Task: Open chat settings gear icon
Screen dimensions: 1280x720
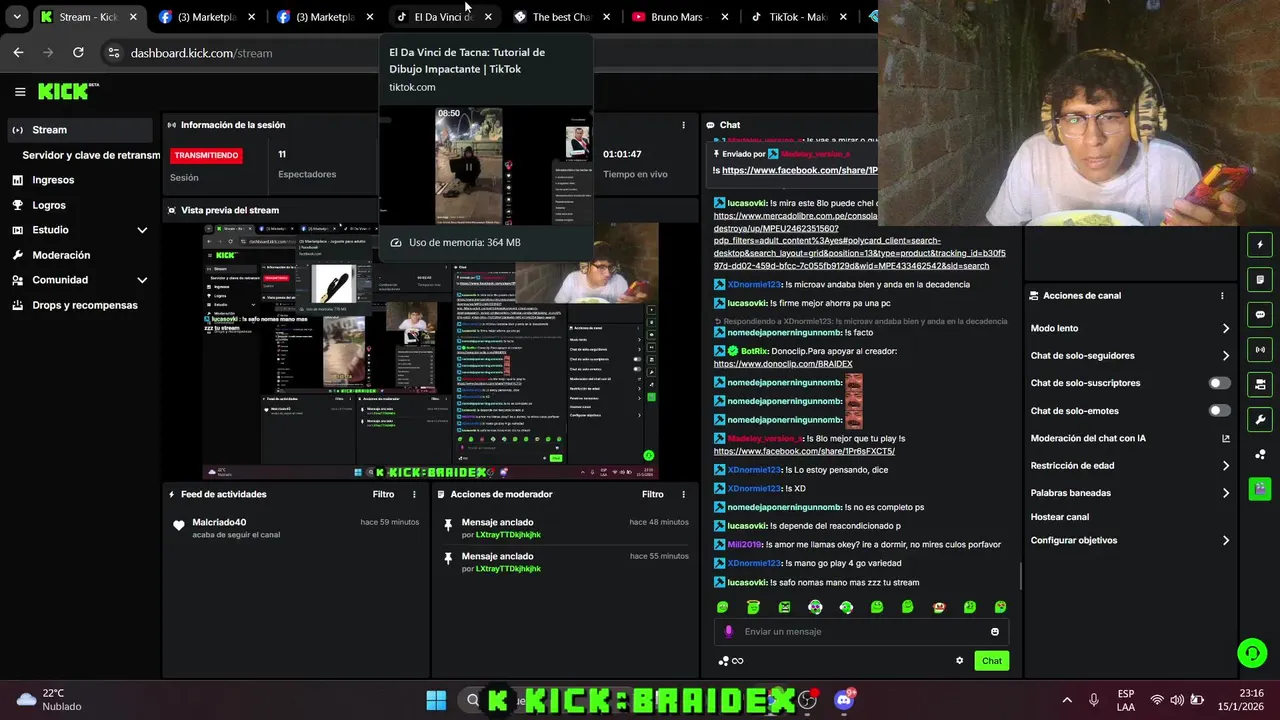Action: tap(959, 661)
